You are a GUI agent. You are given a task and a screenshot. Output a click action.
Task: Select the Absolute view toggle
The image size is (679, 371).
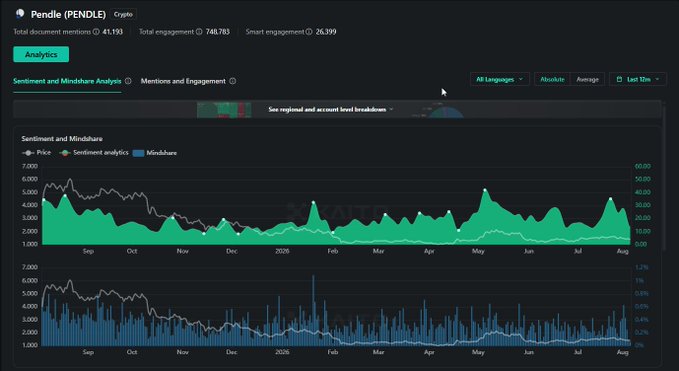point(552,79)
